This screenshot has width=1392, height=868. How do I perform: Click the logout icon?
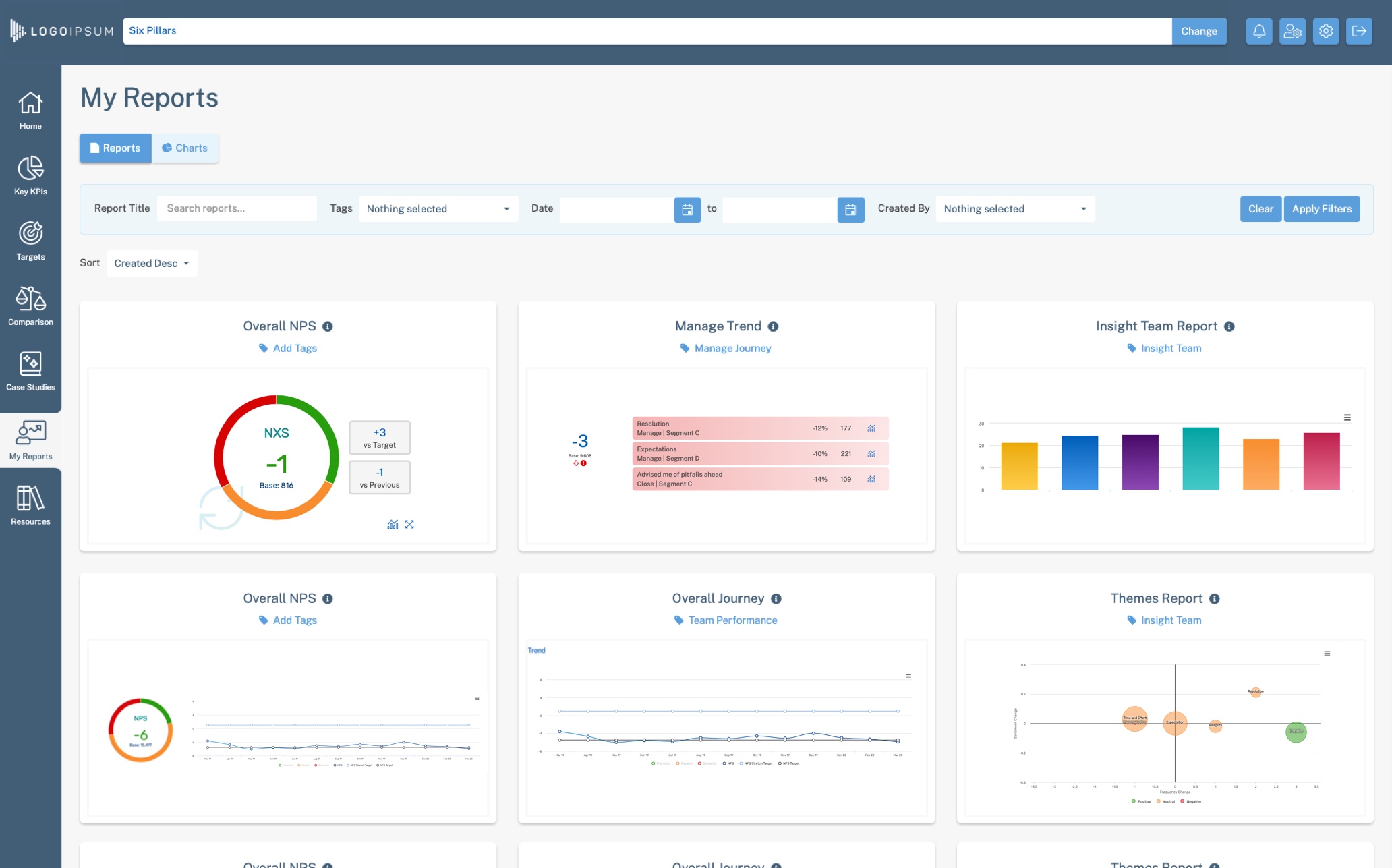(1359, 30)
